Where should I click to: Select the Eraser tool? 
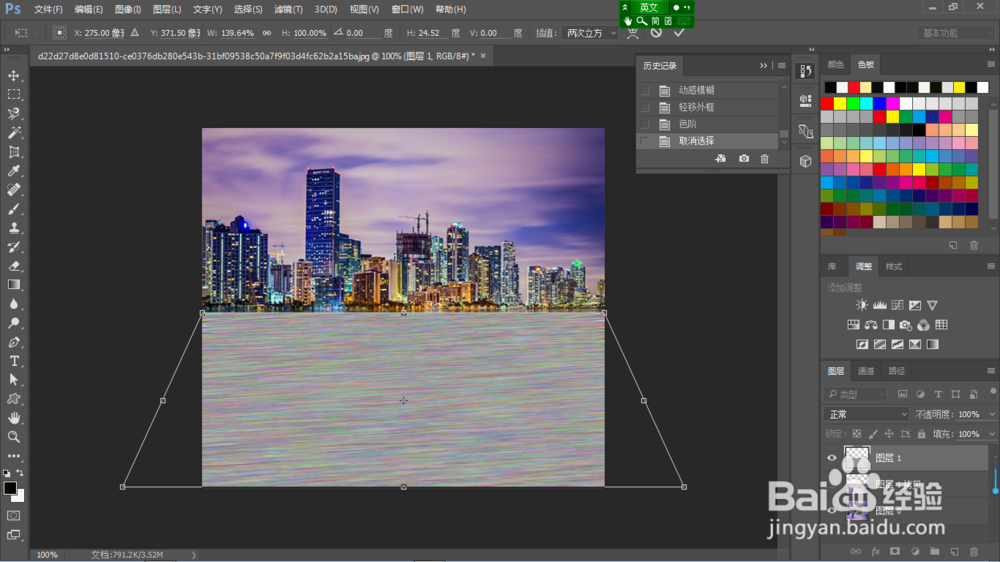13,266
